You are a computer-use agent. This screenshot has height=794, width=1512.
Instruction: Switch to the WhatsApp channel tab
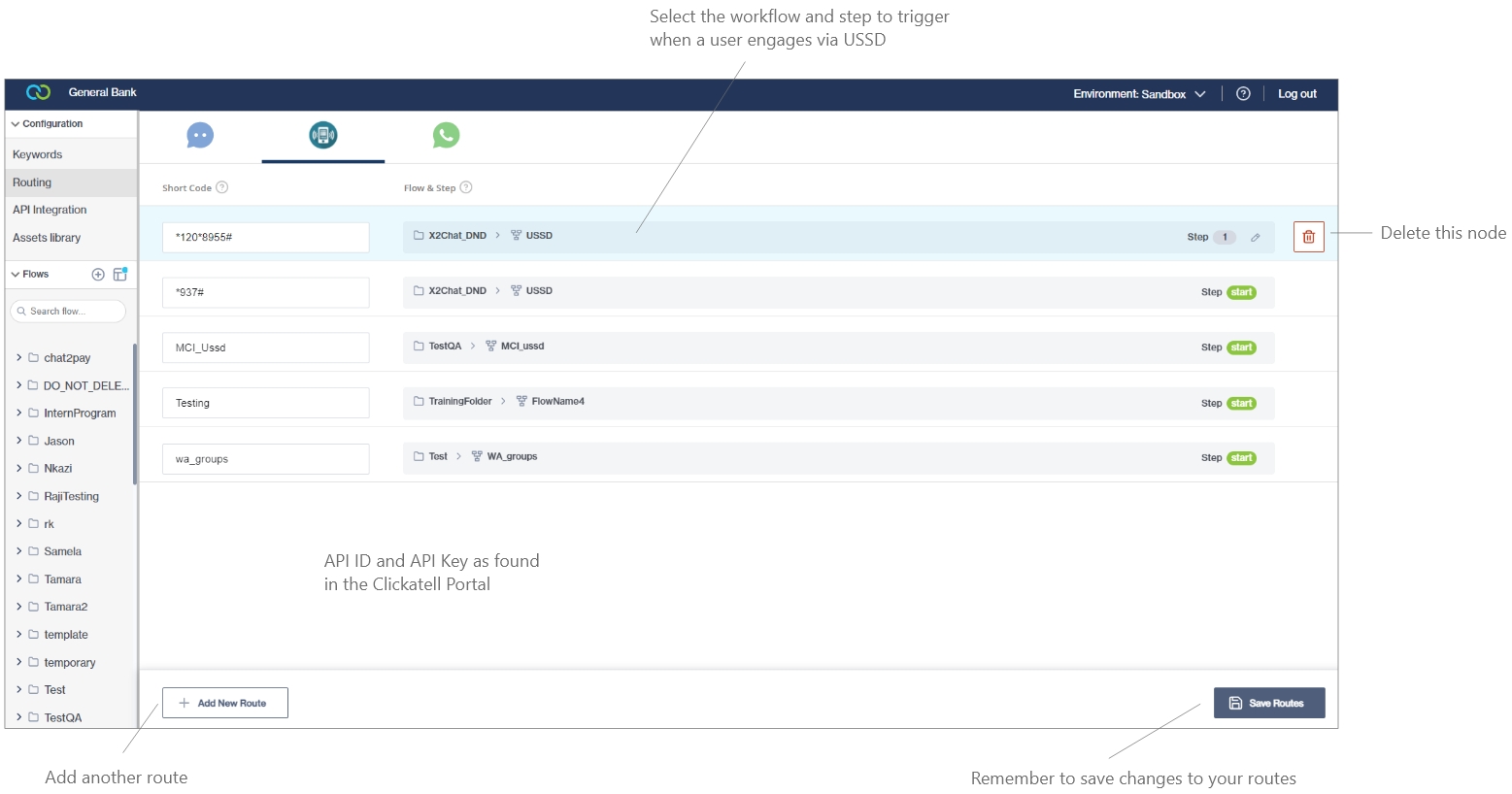[446, 136]
